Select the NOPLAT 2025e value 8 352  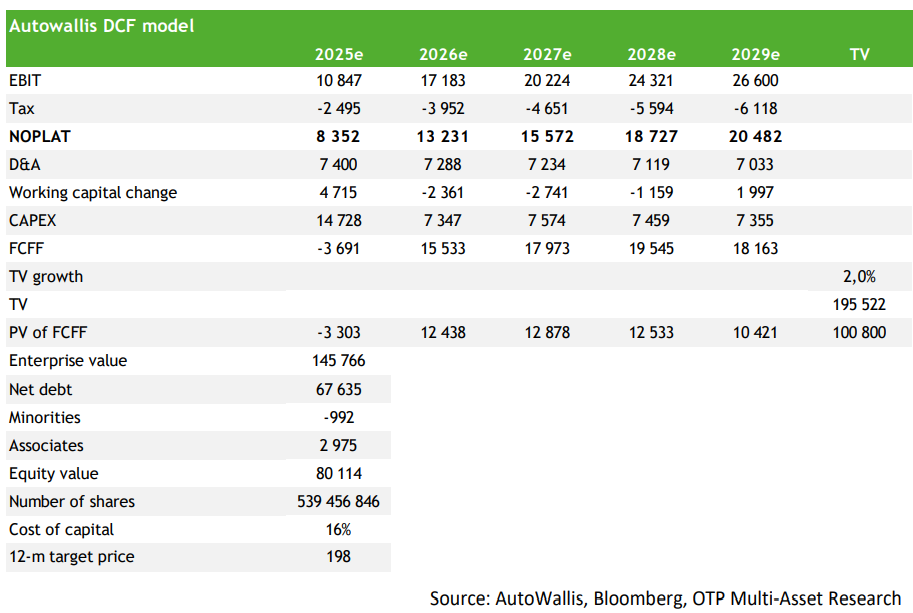(338, 136)
